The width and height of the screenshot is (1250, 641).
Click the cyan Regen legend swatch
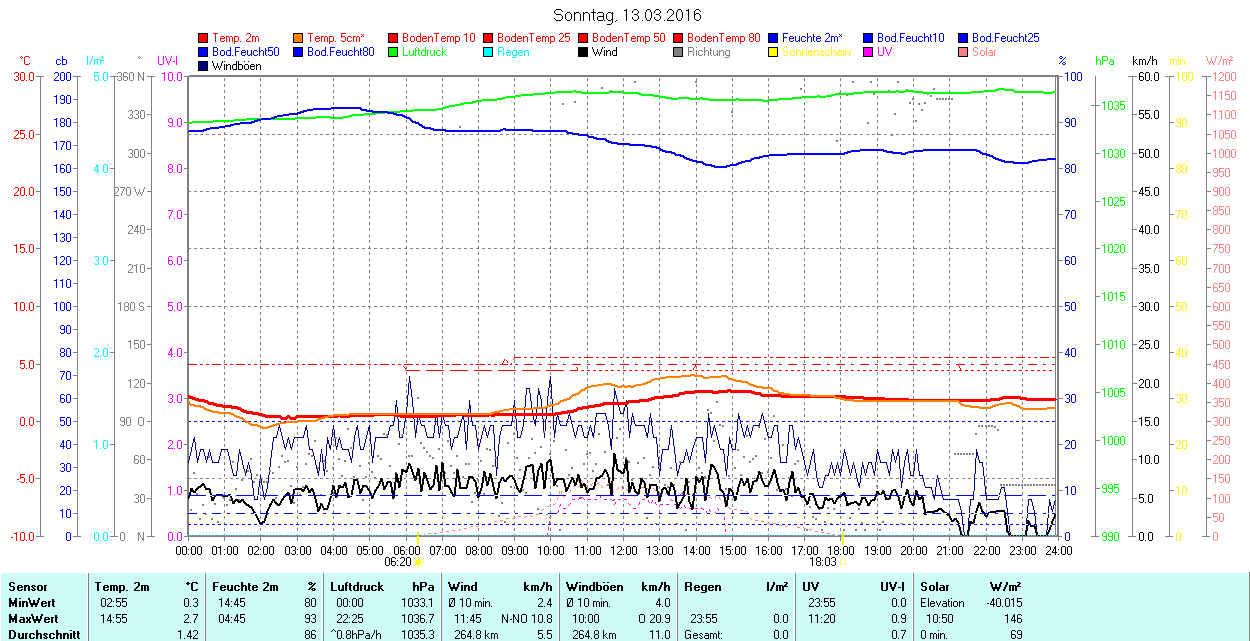tap(489, 52)
